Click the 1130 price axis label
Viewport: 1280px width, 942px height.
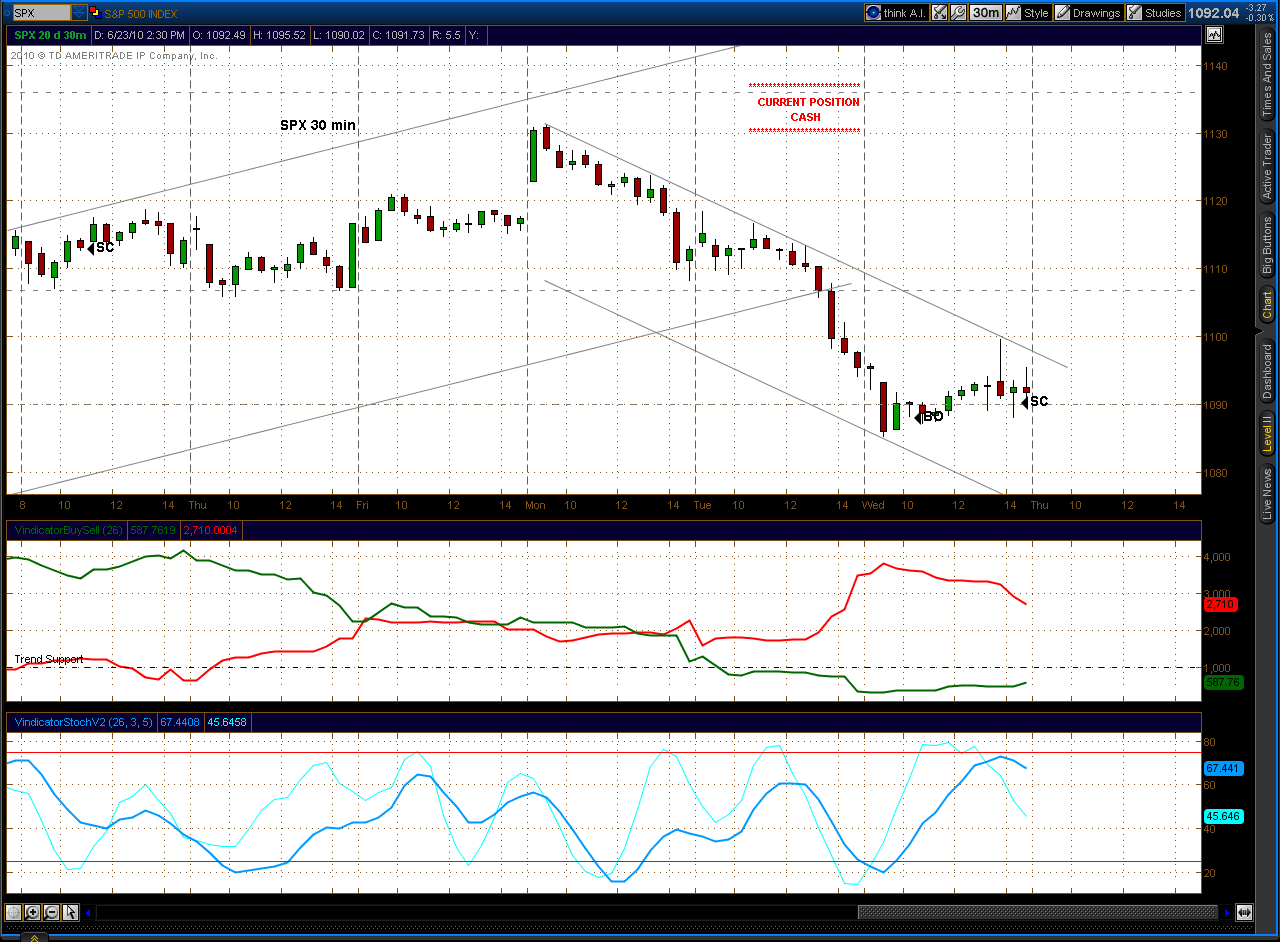(x=1216, y=133)
